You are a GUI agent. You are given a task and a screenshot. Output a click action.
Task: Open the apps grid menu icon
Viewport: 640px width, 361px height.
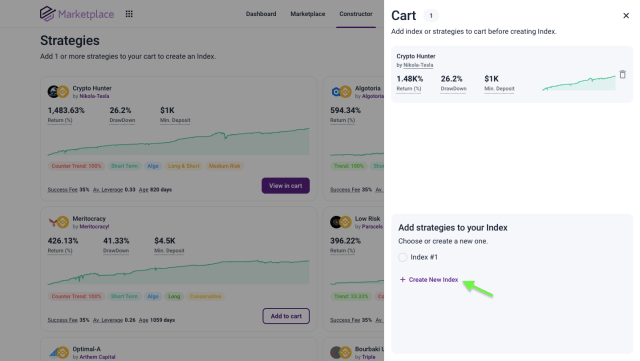tap(129, 14)
